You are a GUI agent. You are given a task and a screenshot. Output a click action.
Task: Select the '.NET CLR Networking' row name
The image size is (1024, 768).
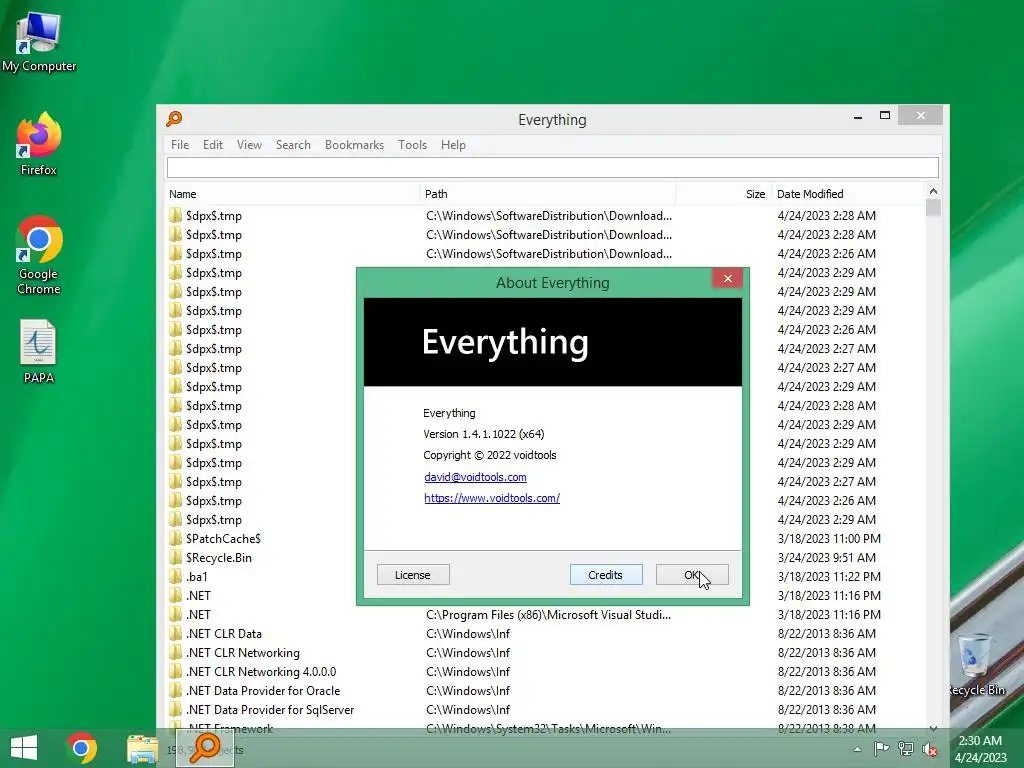tap(243, 652)
